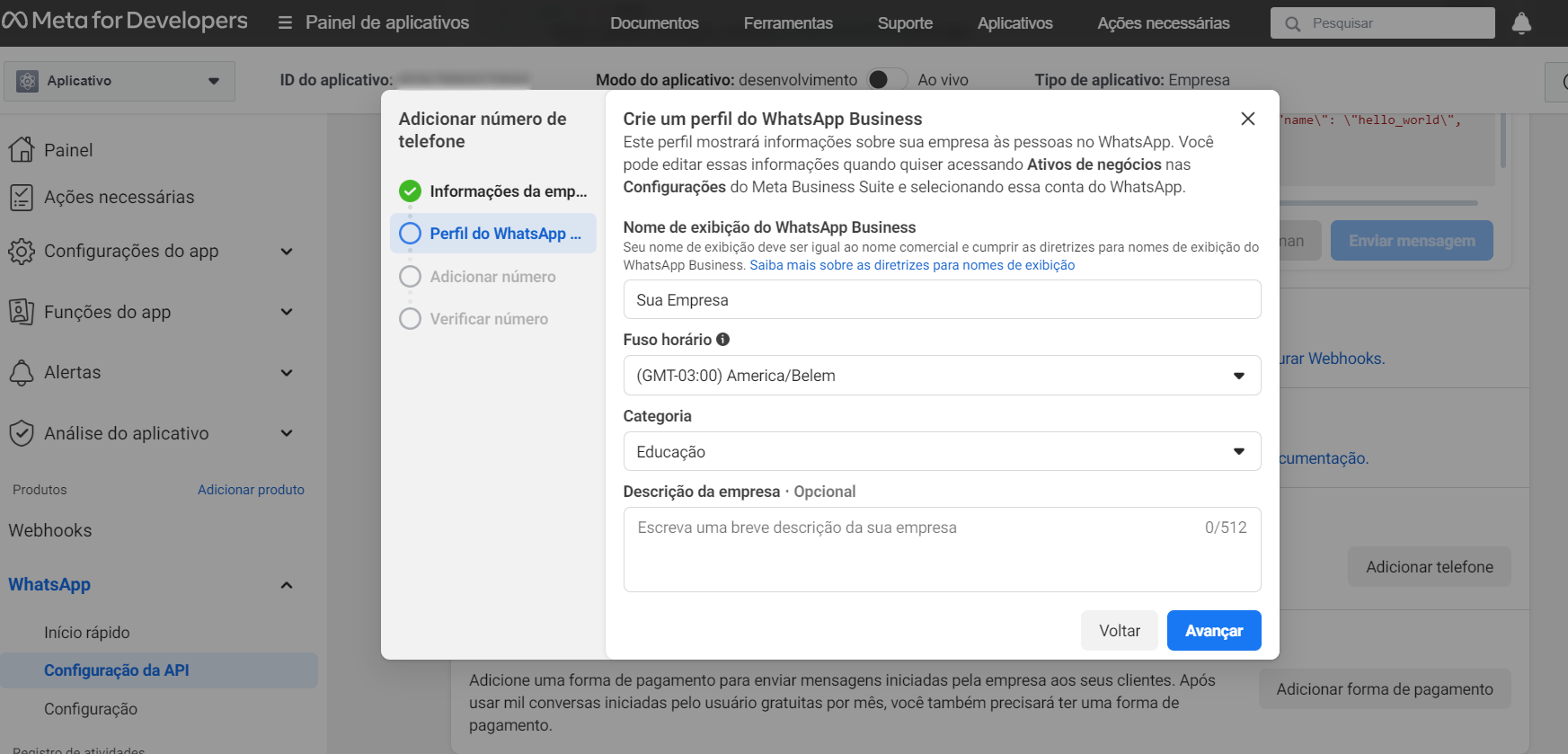Click the Alertas bell icon in sidebar
This screenshot has width=1568, height=754.
tap(22, 372)
